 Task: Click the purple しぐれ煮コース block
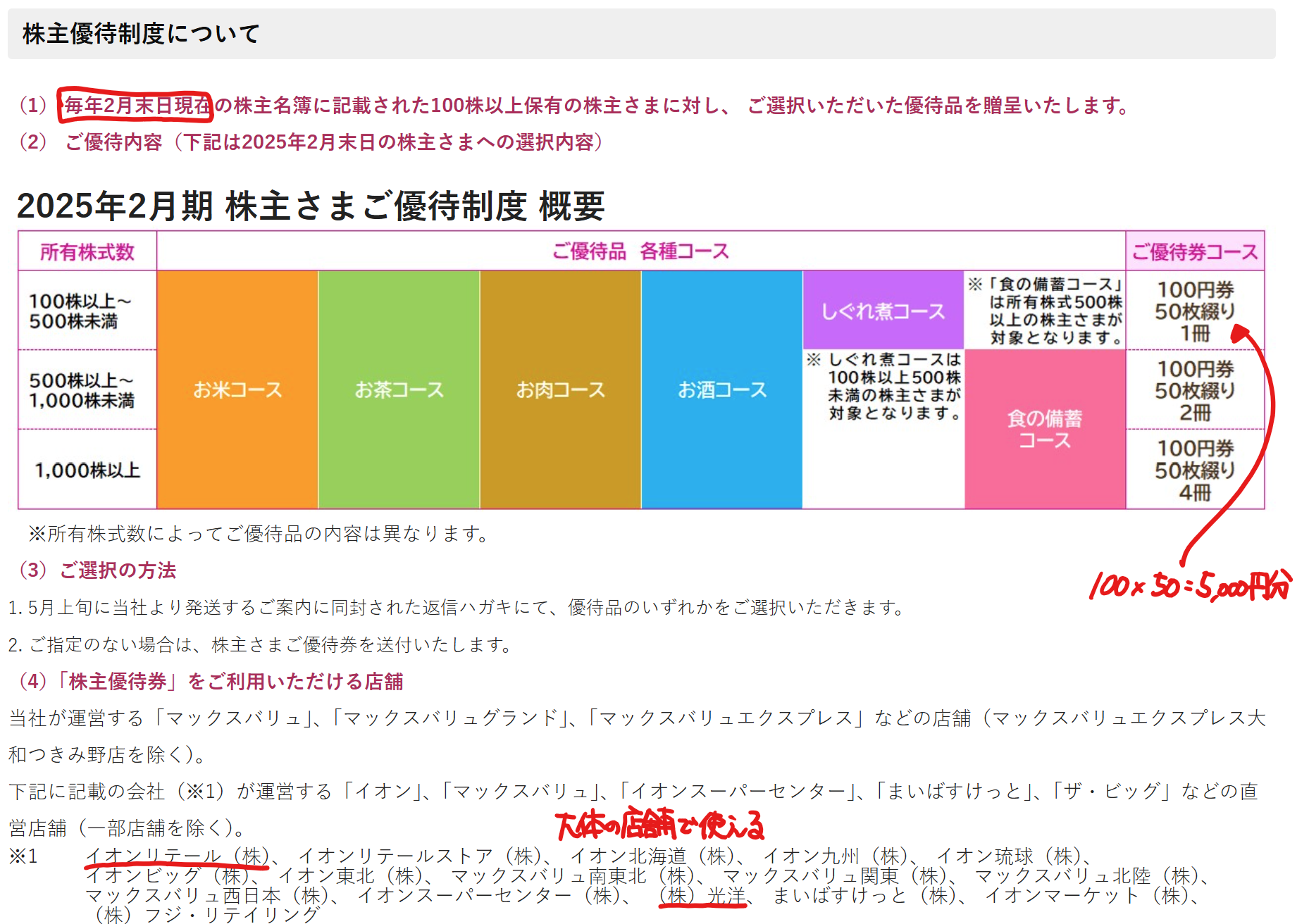point(883,310)
